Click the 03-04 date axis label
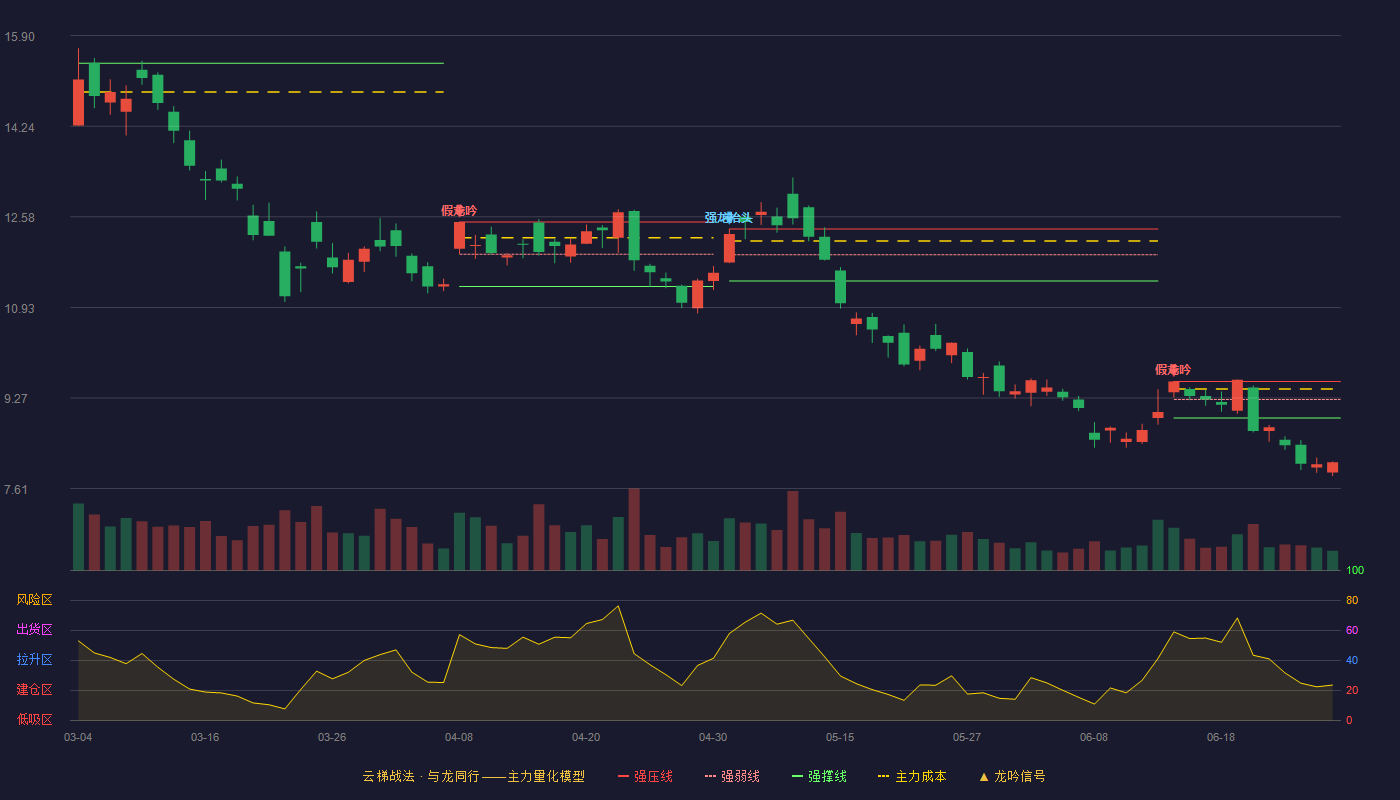Screen dimensions: 1400x800 click(78, 737)
